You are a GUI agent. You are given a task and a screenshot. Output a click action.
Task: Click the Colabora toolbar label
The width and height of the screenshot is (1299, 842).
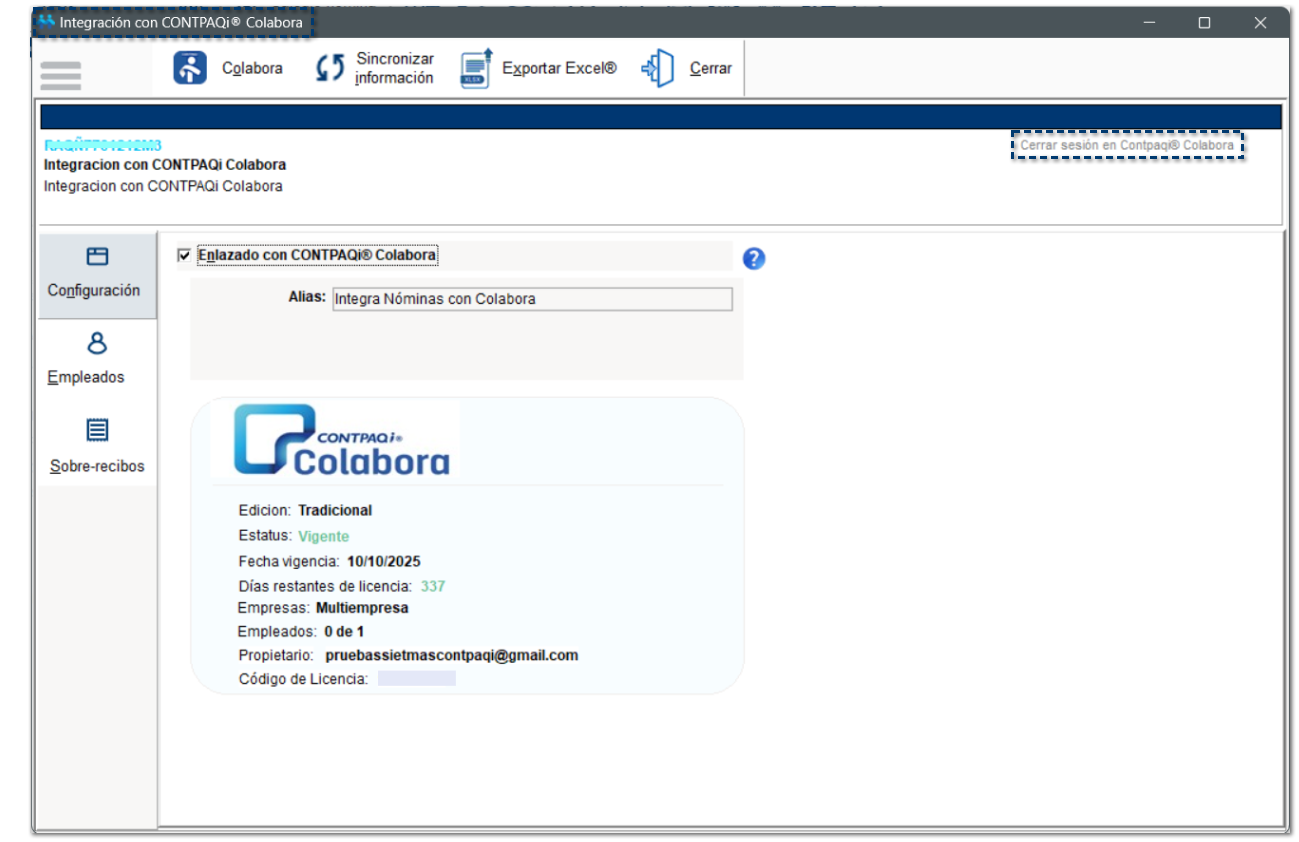252,68
